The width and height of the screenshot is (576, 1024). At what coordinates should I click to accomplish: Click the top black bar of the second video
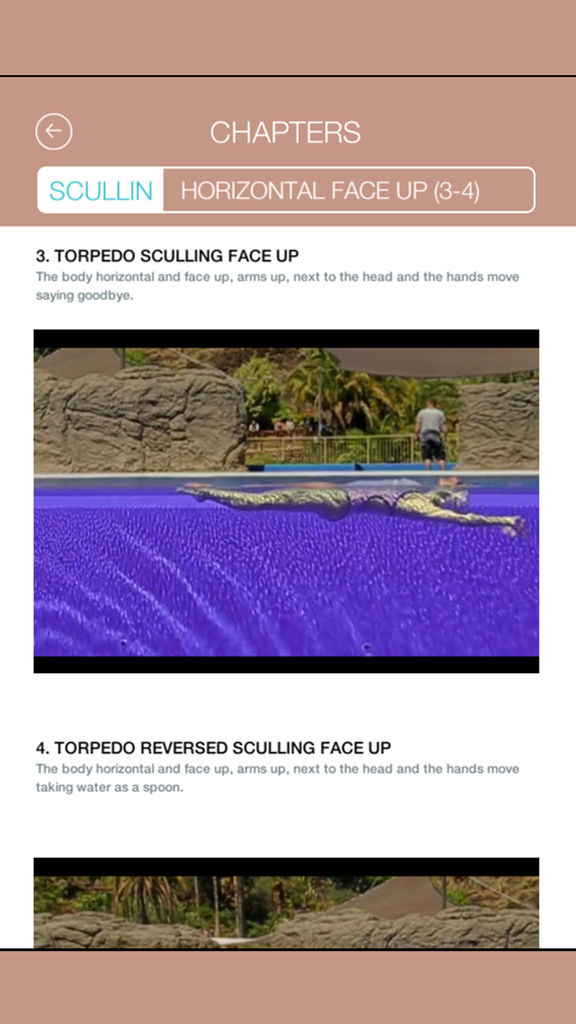coord(286,867)
